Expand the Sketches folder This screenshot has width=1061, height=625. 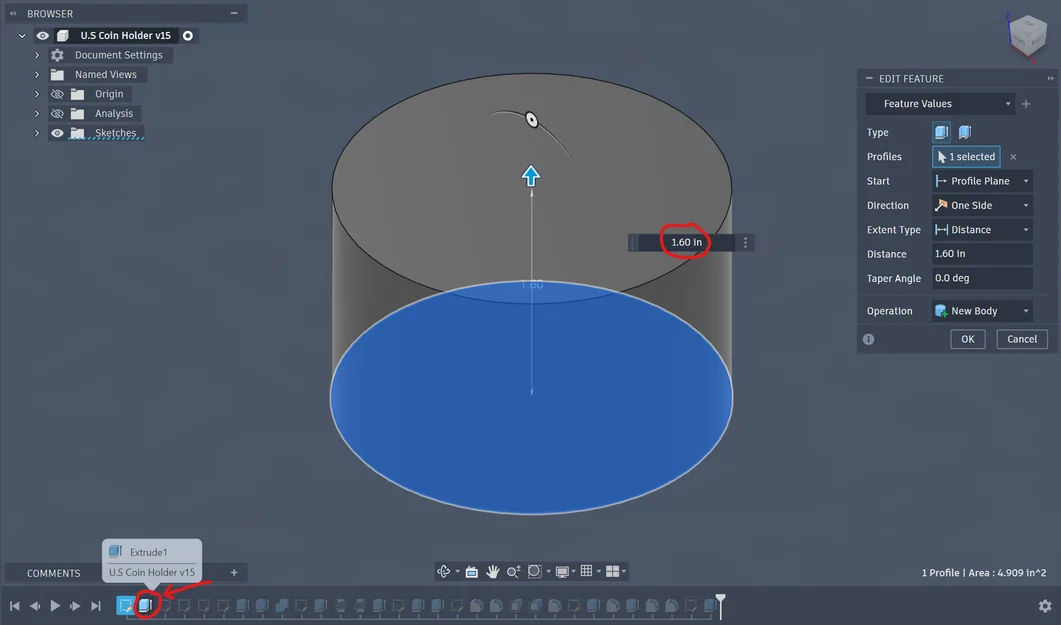[x=37, y=133]
